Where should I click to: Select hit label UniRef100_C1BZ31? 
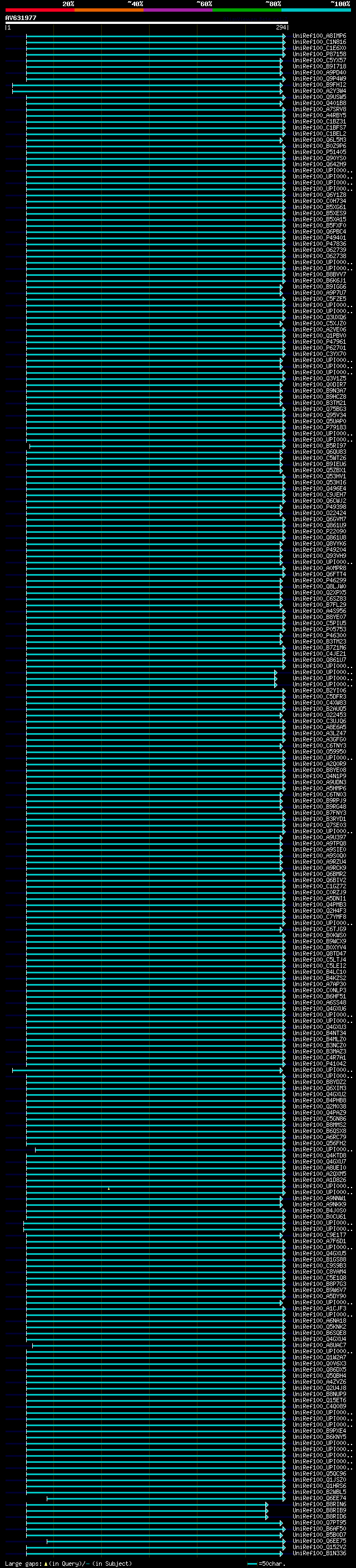point(319,121)
